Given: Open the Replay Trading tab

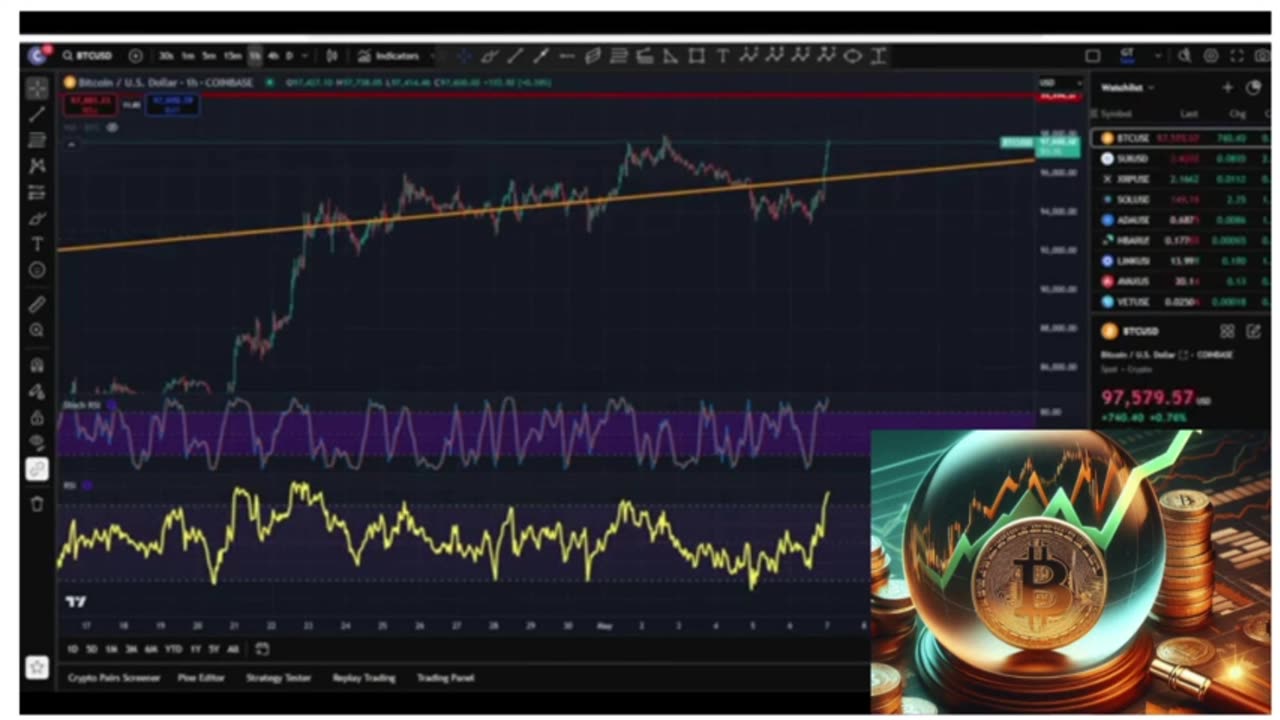Looking at the screenshot, I should [x=364, y=678].
